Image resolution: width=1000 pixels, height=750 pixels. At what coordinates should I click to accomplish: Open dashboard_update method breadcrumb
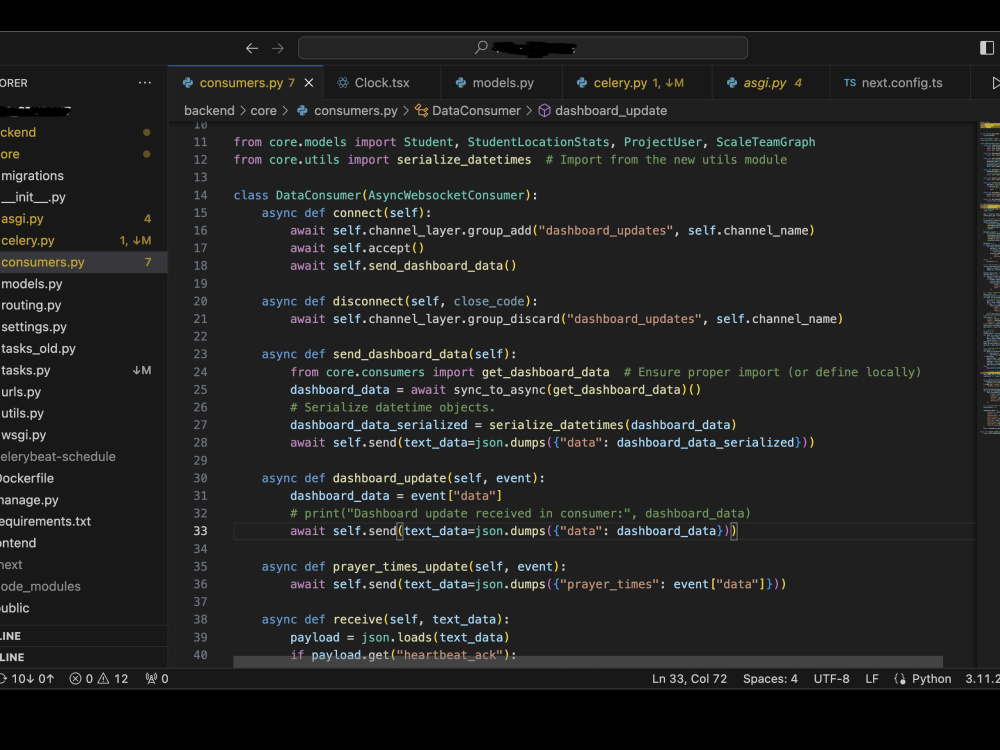[x=603, y=111]
